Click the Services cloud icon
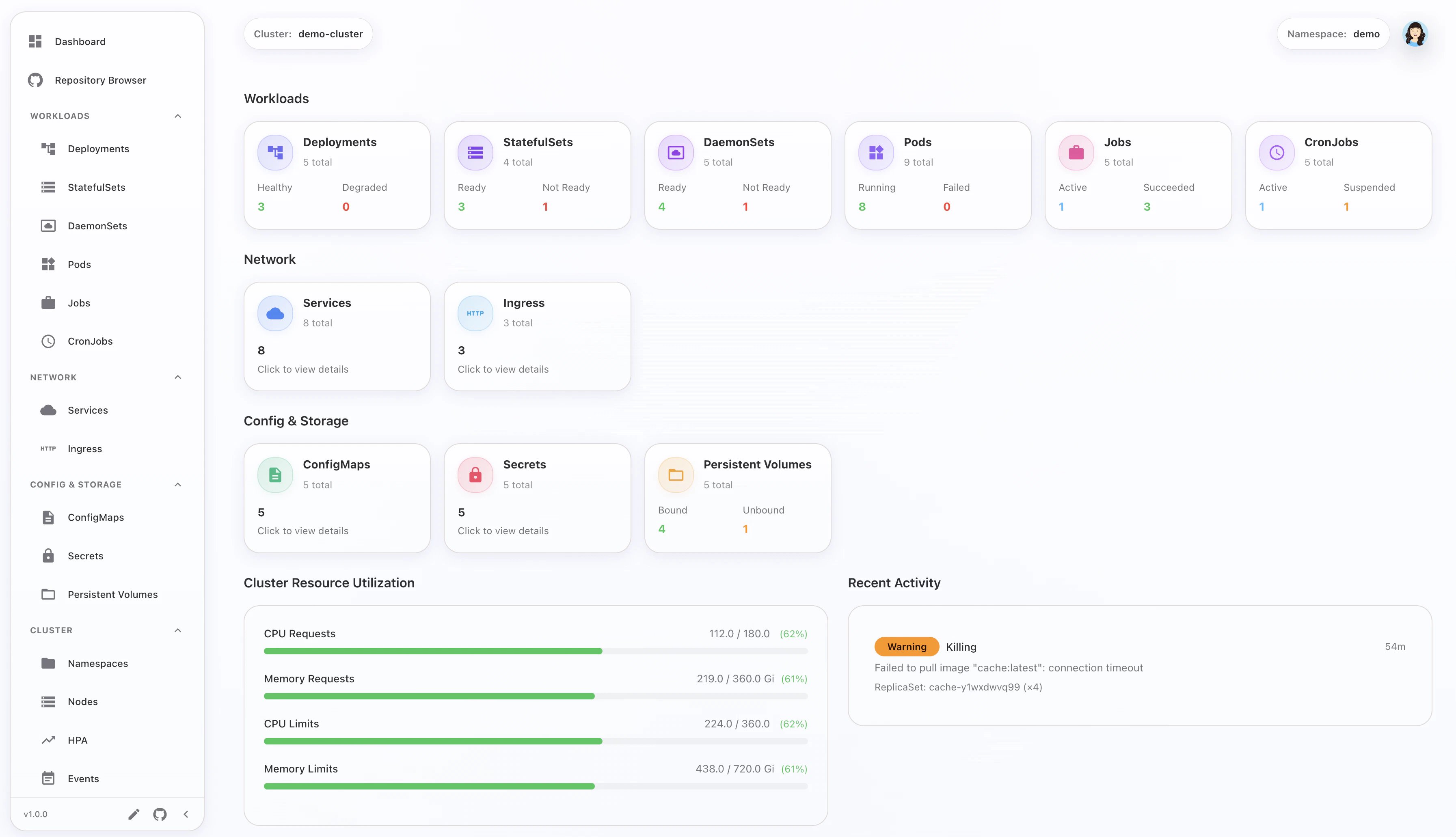Screen dimensions: 1456x837 tap(48, 410)
